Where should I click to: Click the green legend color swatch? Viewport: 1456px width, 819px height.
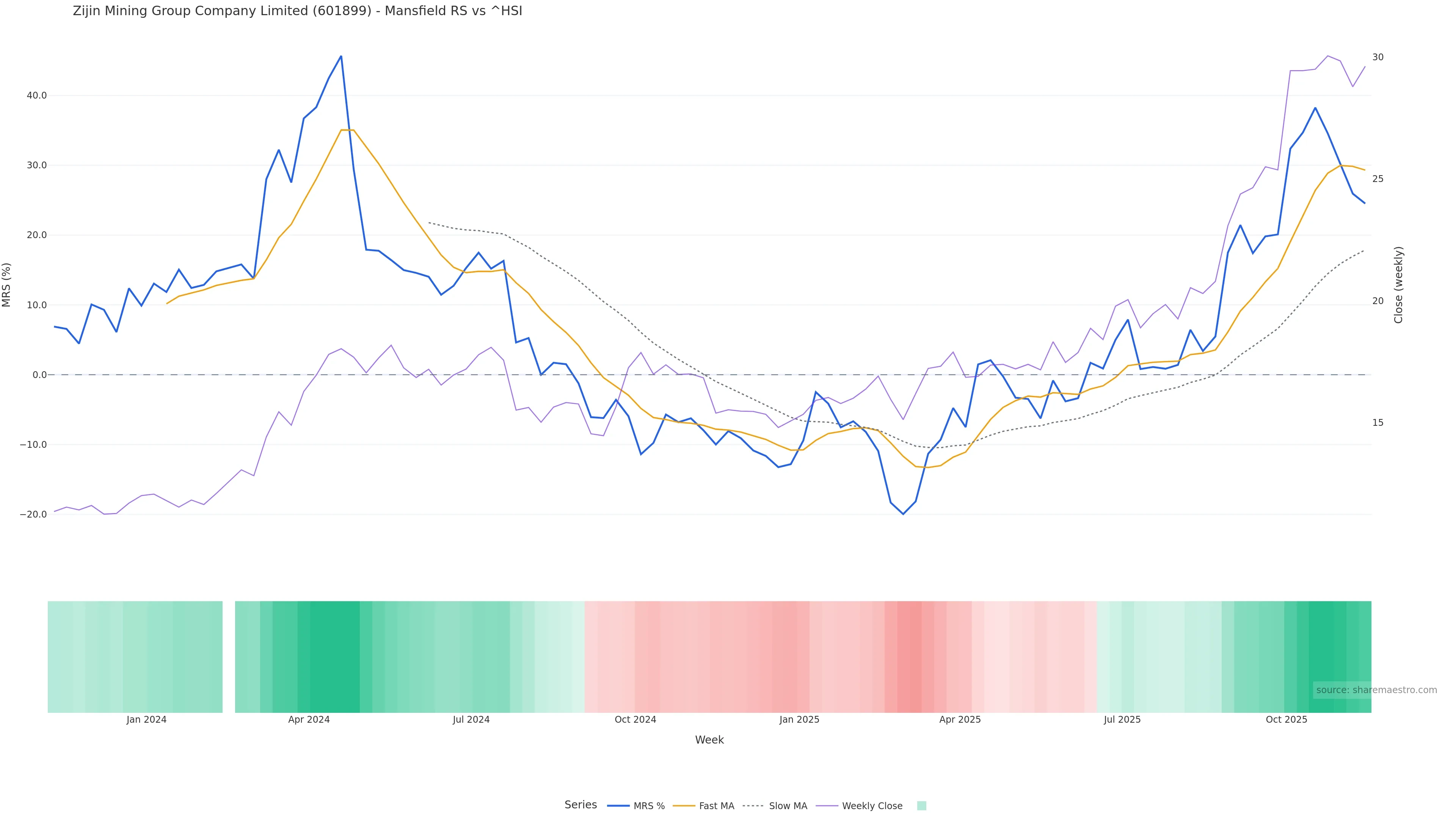921,806
